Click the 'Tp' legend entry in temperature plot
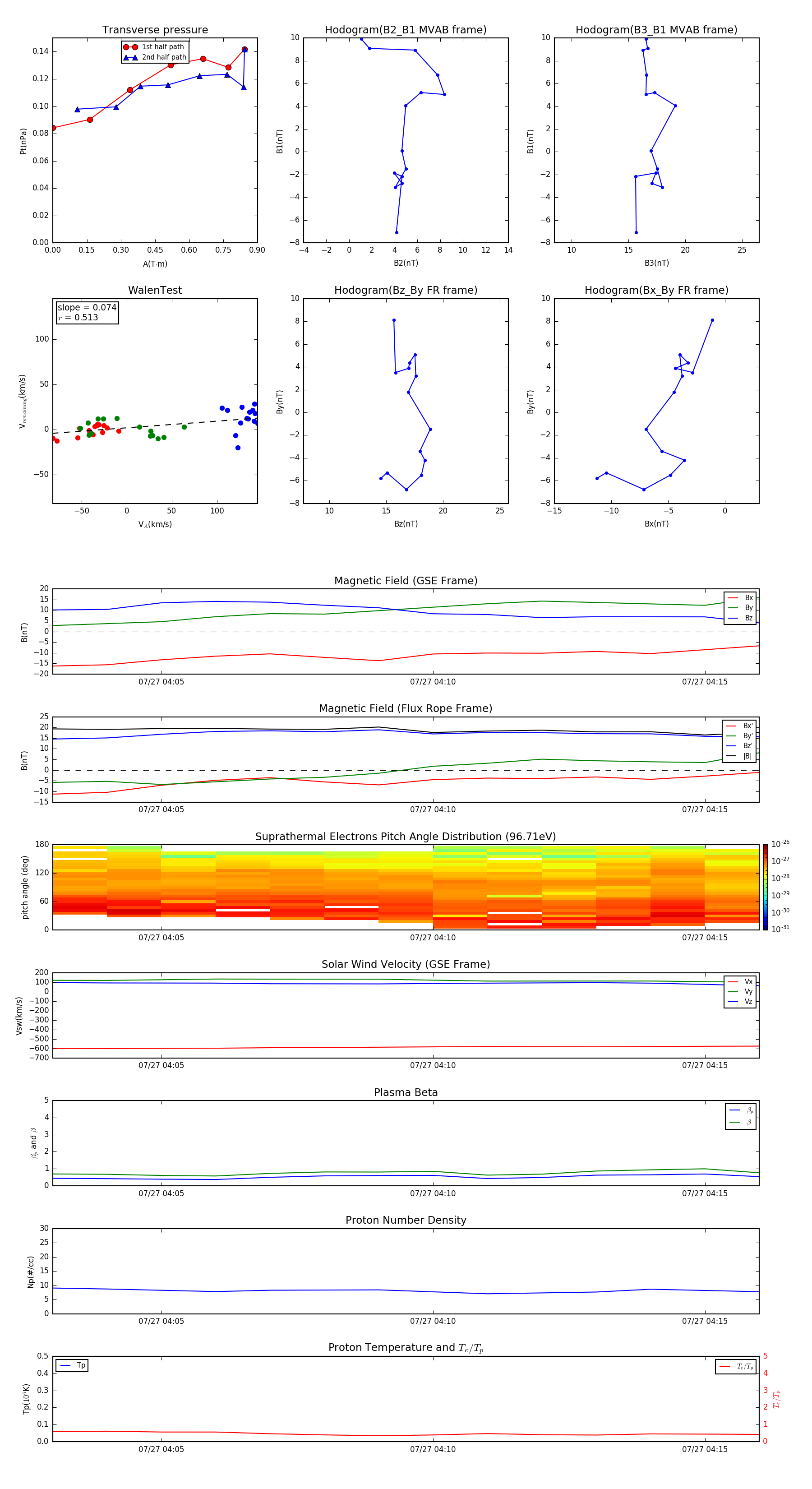The image size is (812, 1489). click(72, 1366)
